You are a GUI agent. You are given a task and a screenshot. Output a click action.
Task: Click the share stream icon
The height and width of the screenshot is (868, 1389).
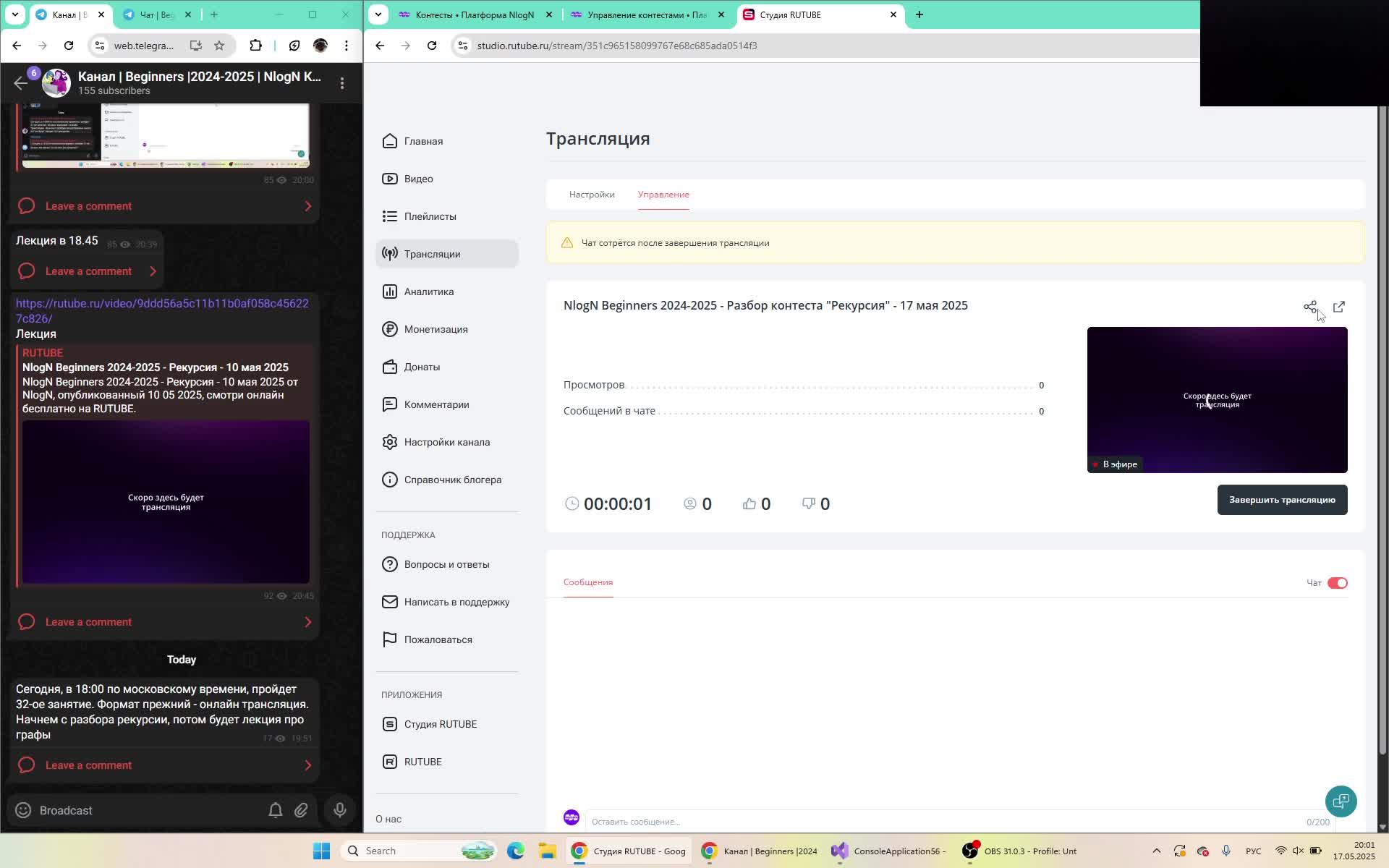[x=1310, y=307]
